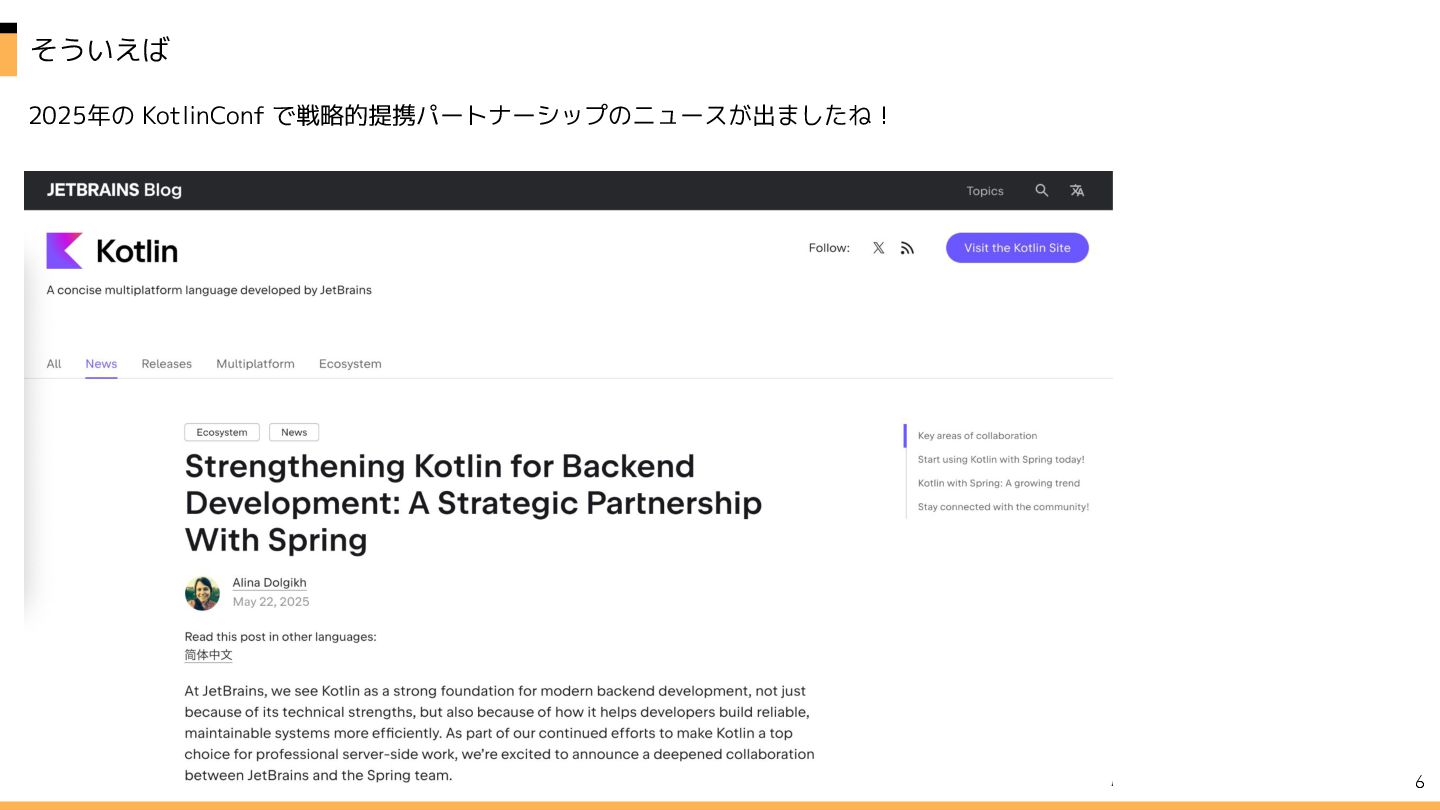
Task: Click the slide page number 6
Action: pos(1419,782)
